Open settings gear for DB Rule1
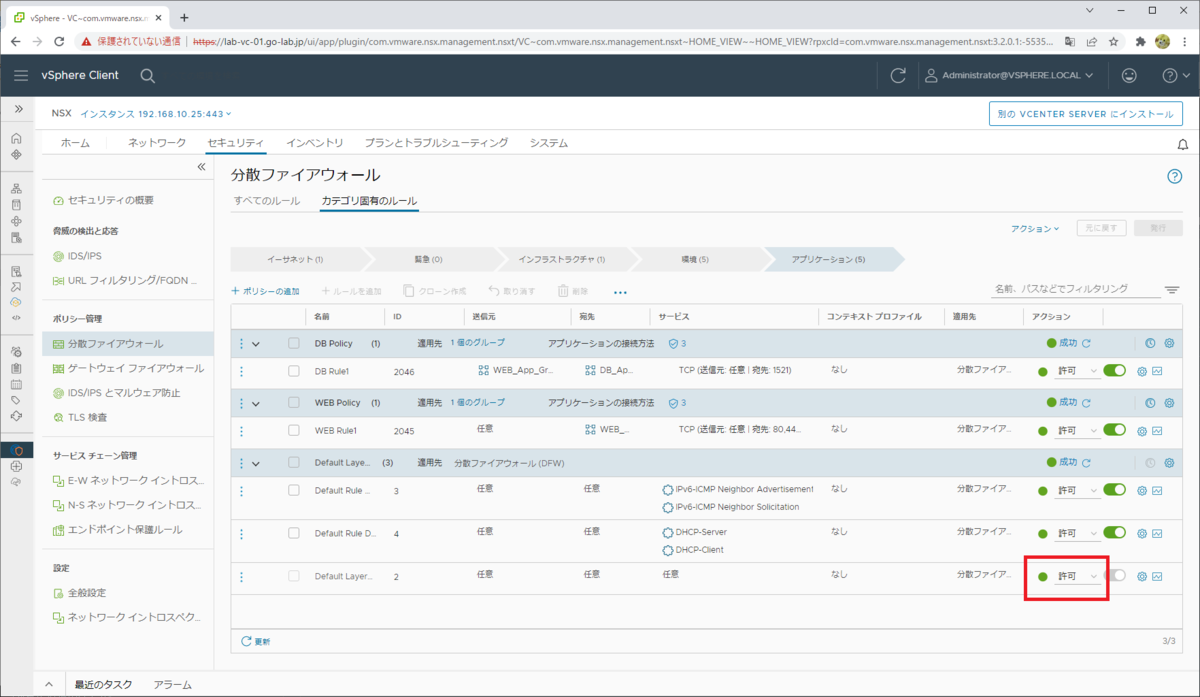Screen dimensions: 1200x697 pyautogui.click(x=1142, y=372)
